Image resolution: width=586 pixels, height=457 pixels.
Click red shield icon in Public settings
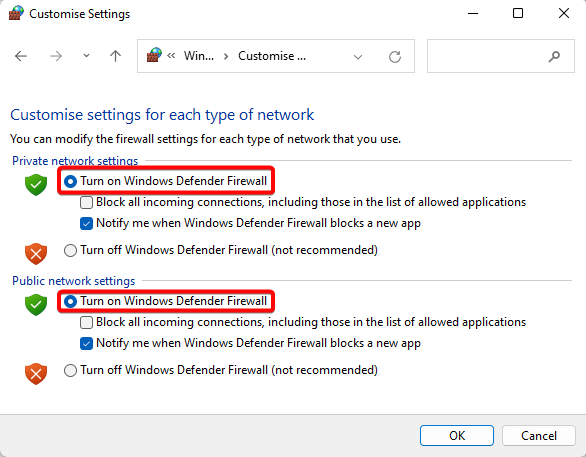click(36, 374)
